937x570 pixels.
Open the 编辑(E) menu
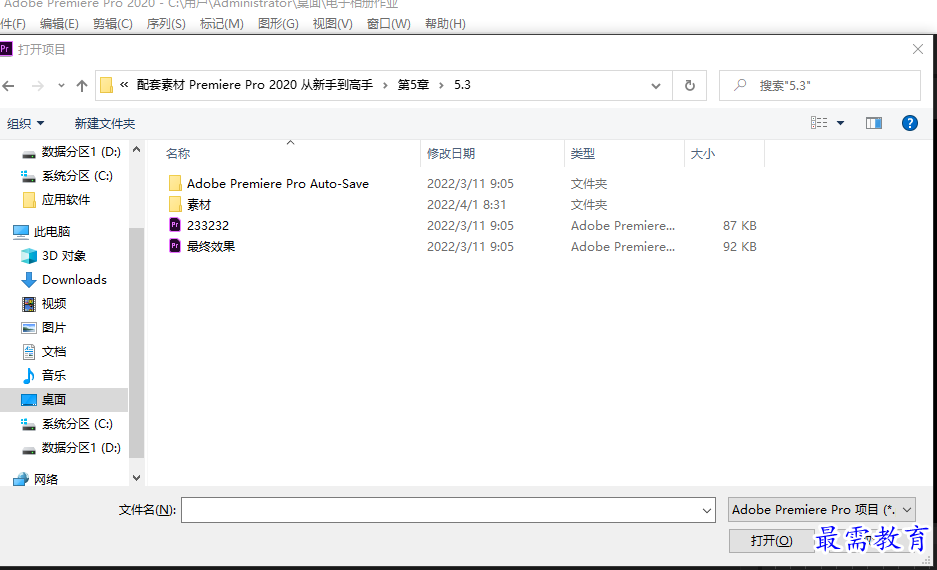click(x=59, y=24)
